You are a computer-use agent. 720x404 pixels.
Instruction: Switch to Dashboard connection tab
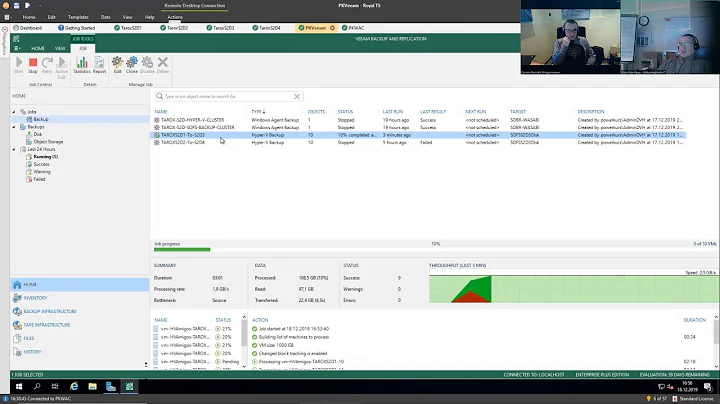pos(28,28)
